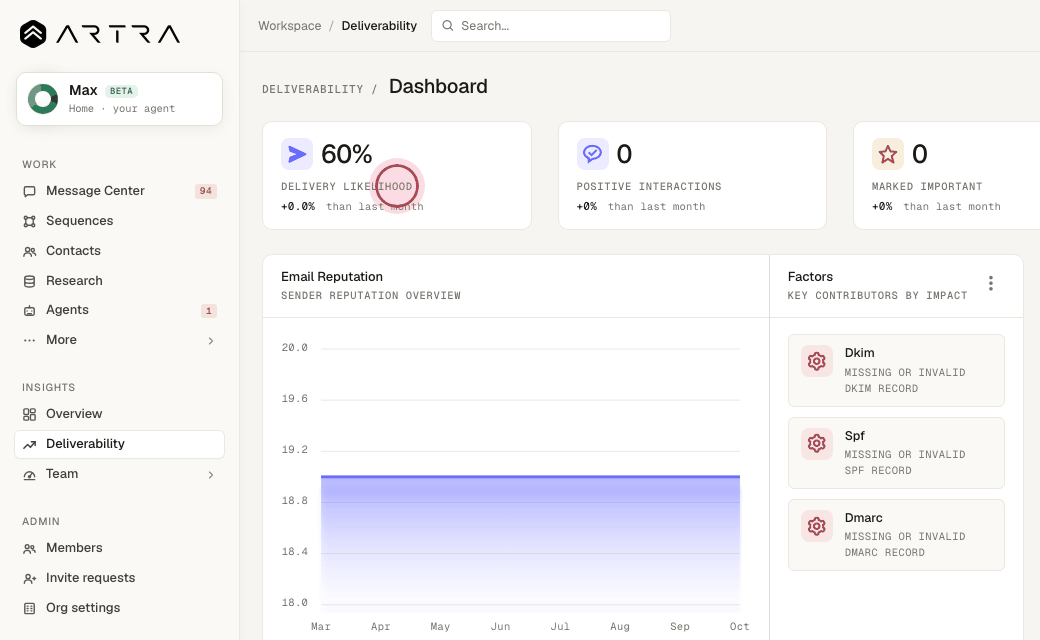Click the Deliverability trend arrow icon
This screenshot has height=640, width=1040.
point(29,444)
